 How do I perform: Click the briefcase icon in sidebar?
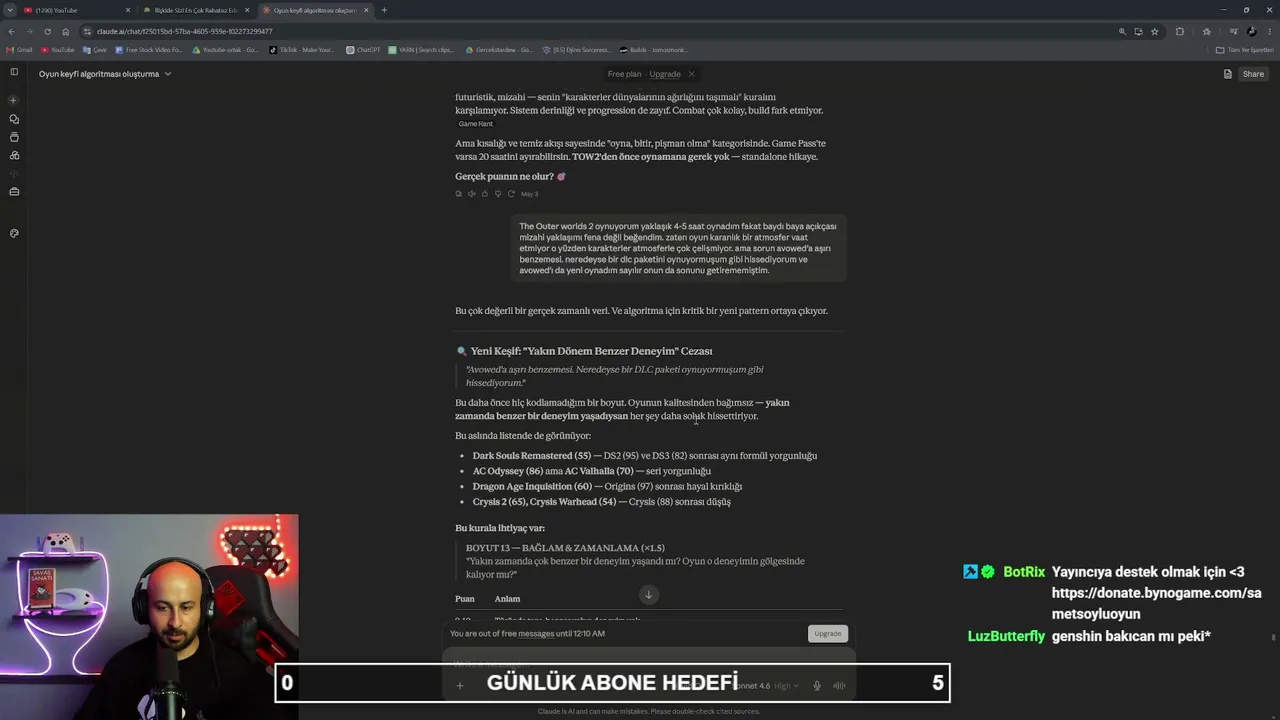click(x=14, y=191)
